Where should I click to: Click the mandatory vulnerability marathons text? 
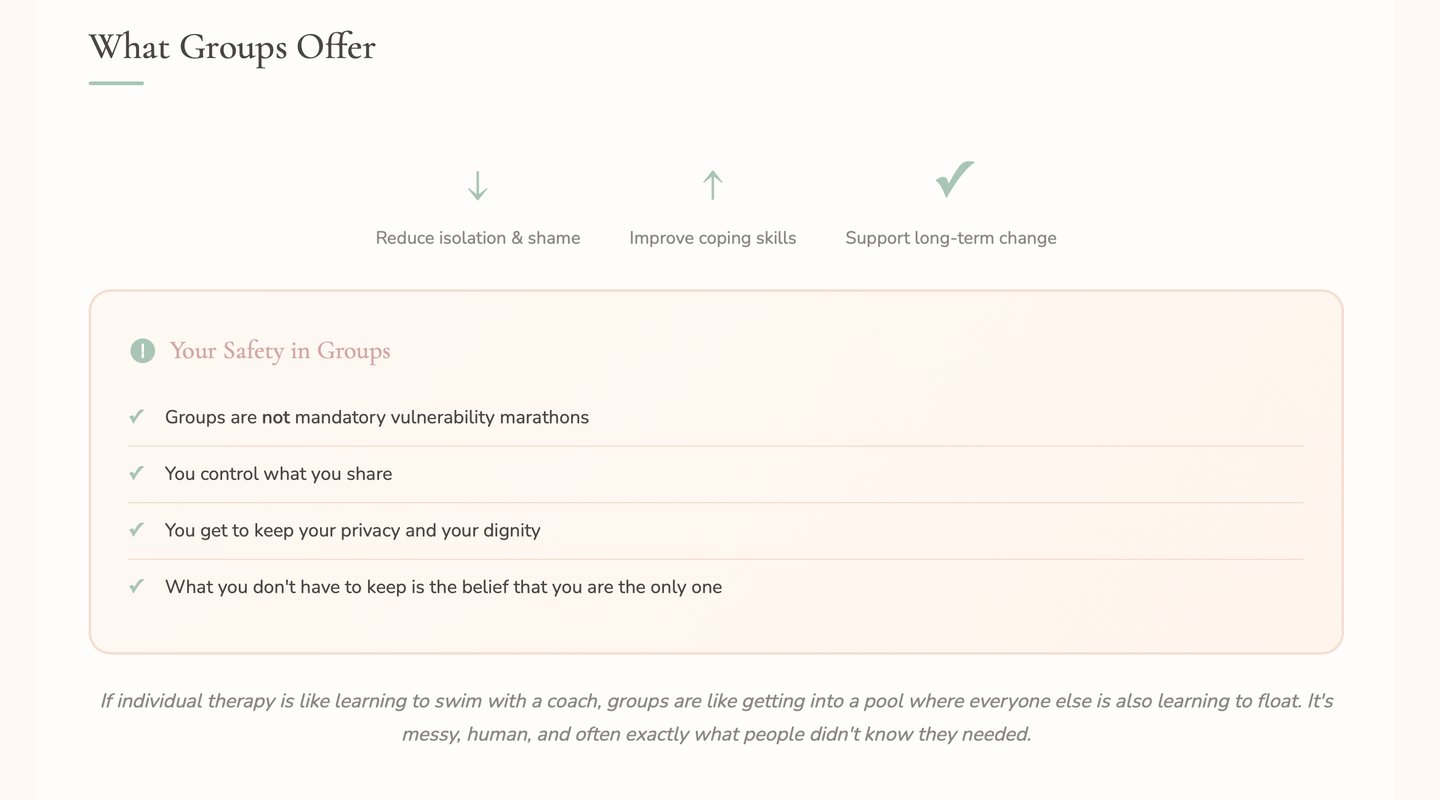(x=441, y=417)
